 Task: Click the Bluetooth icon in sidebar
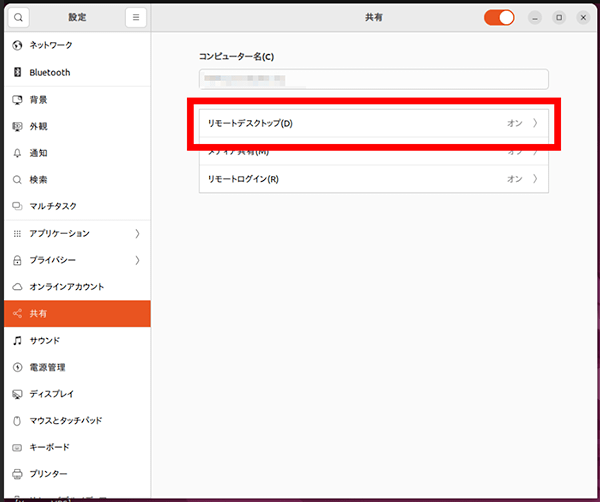(17, 73)
